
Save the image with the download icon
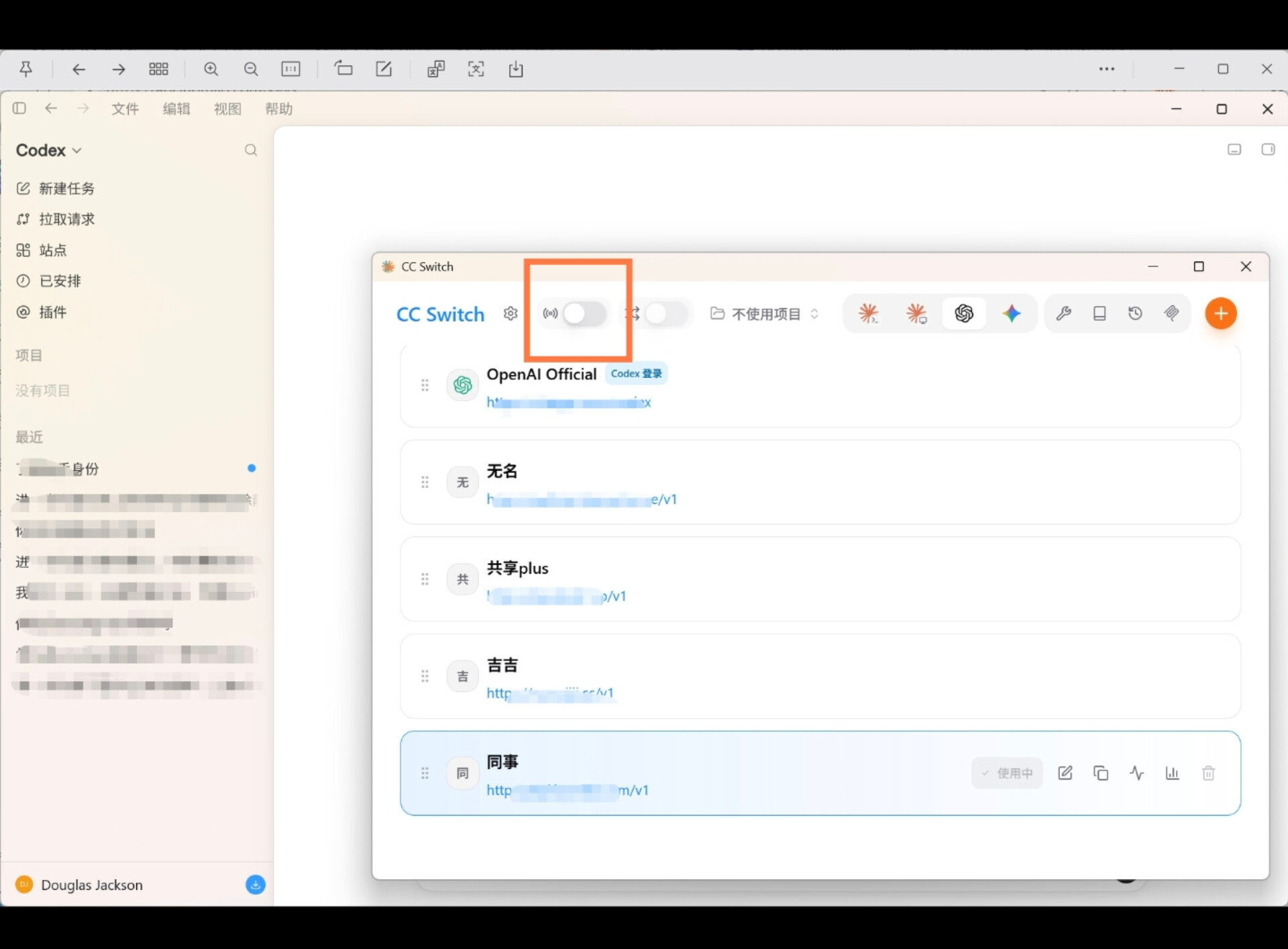click(516, 69)
